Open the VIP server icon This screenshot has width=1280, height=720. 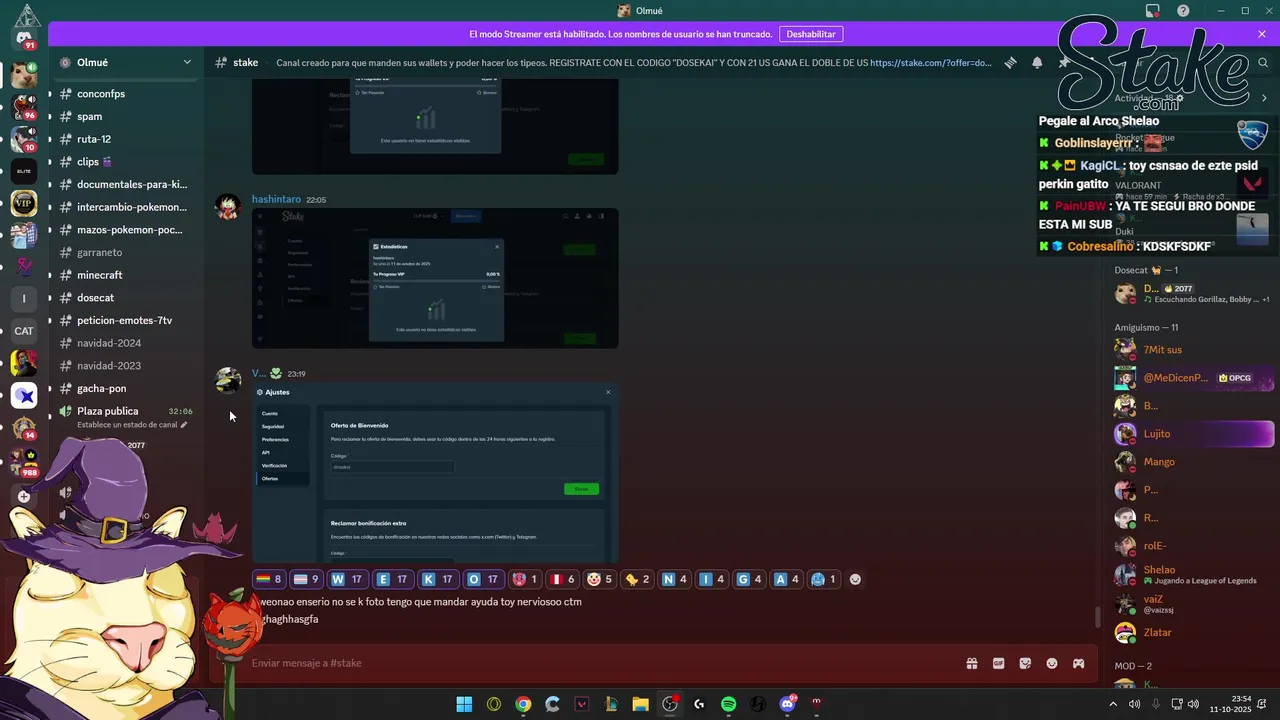pyautogui.click(x=24, y=204)
